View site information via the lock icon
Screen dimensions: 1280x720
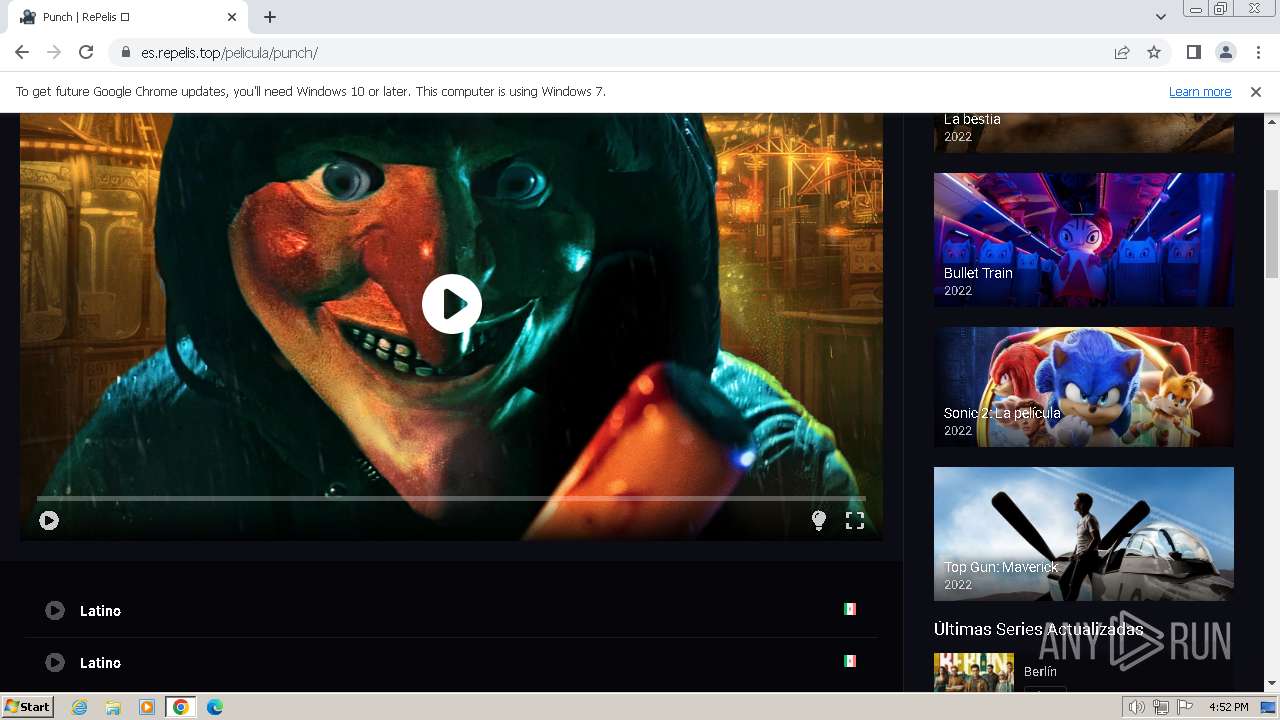125,52
